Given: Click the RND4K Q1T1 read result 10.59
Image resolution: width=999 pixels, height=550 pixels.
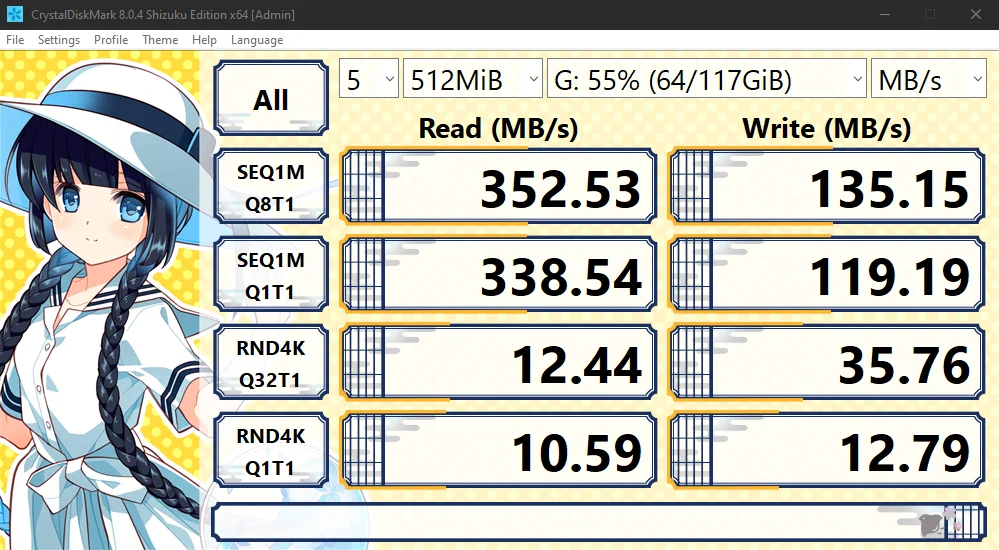Looking at the screenshot, I should click(499, 451).
